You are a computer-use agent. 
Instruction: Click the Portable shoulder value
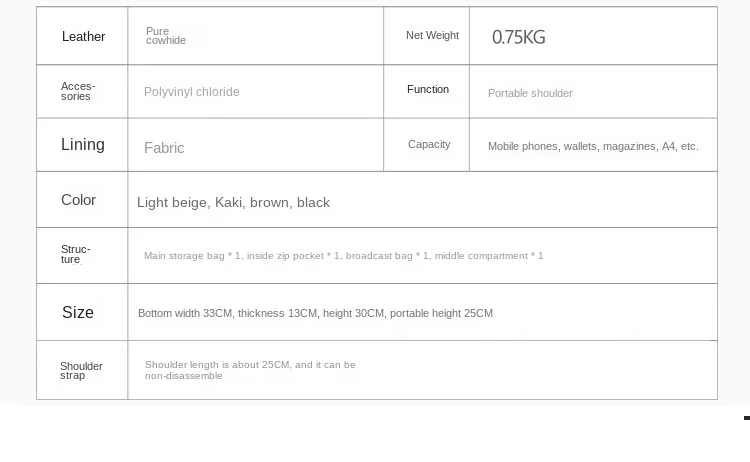(530, 93)
